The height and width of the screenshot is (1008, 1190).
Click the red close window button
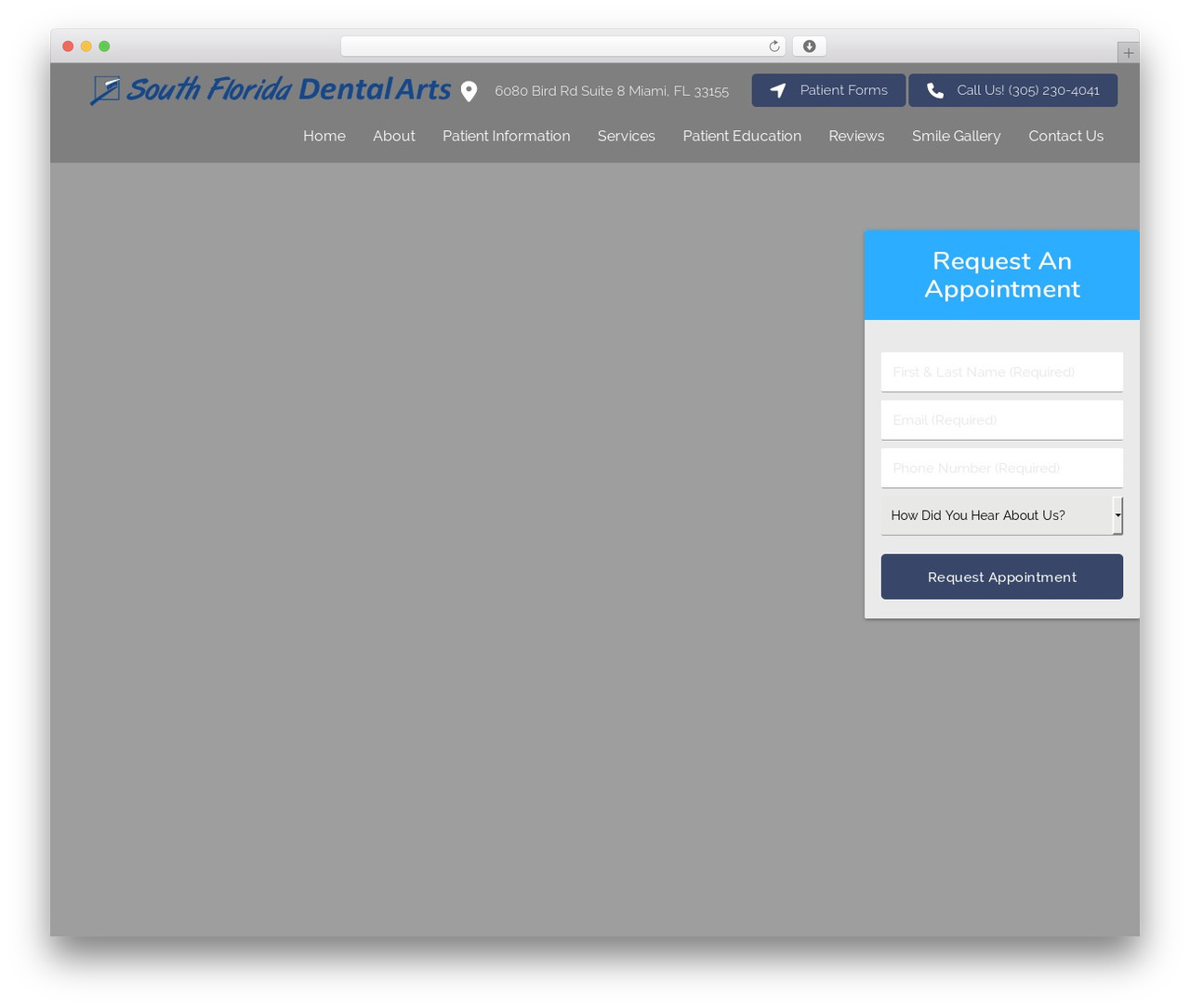click(68, 46)
